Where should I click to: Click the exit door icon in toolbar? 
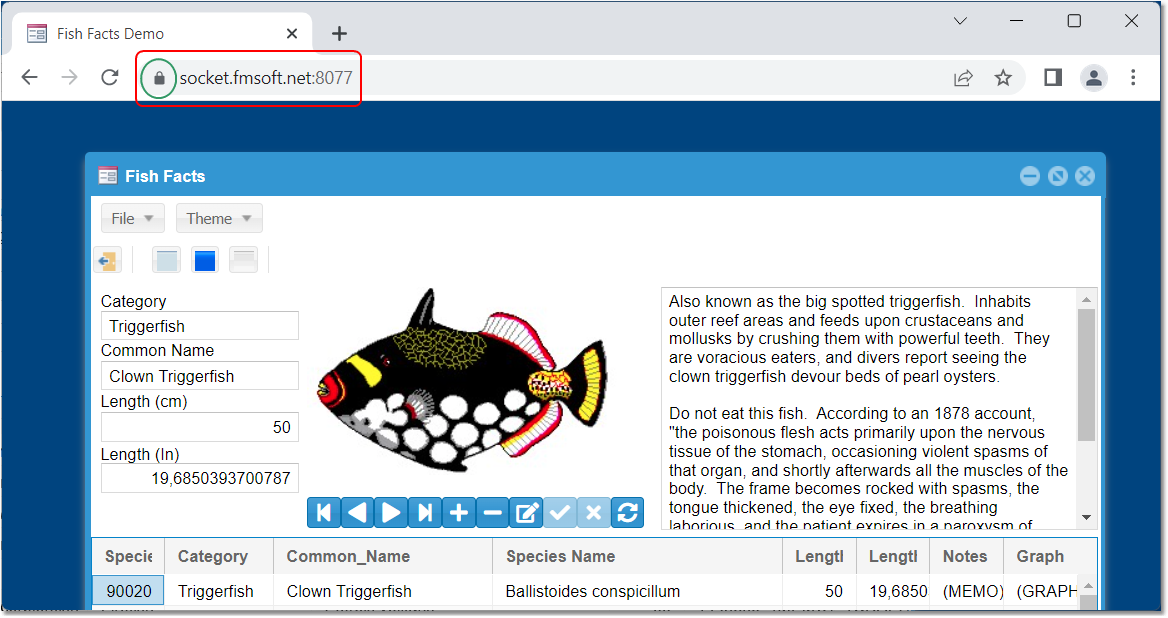pos(108,260)
